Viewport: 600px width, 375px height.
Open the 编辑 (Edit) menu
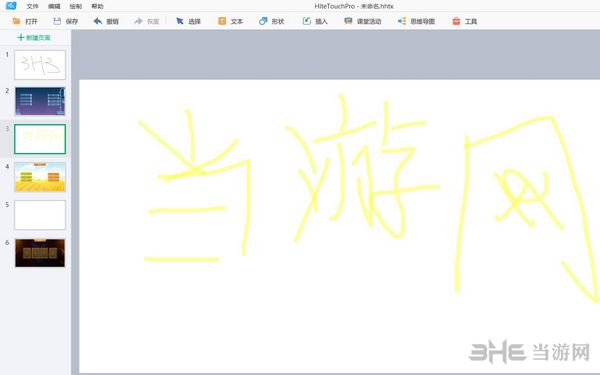[x=54, y=6]
